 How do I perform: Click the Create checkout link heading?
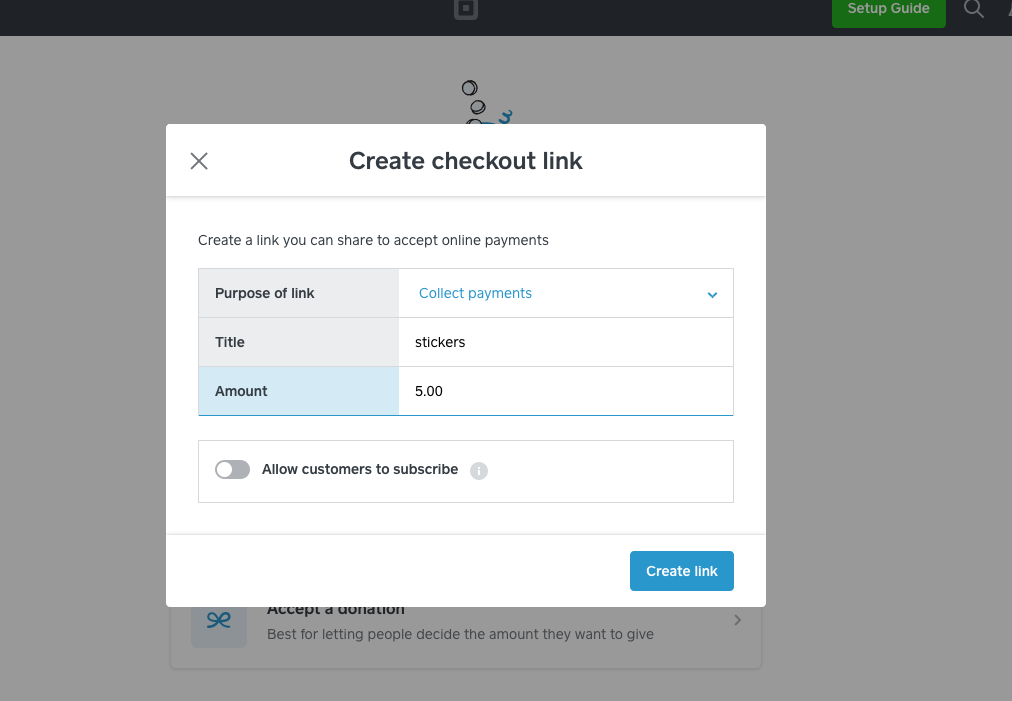click(466, 161)
